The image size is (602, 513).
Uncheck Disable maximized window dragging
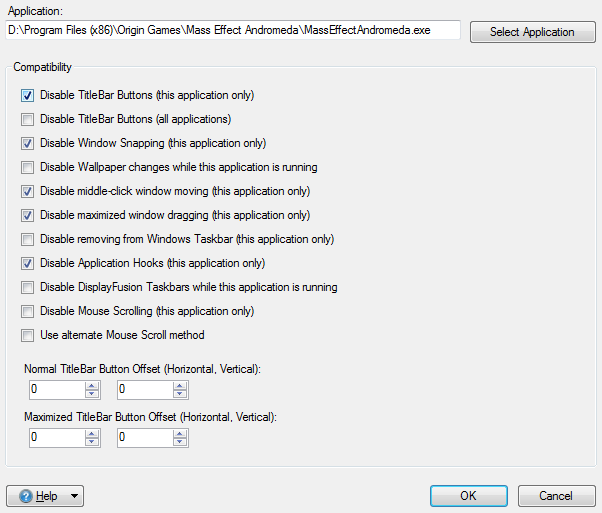point(27,216)
